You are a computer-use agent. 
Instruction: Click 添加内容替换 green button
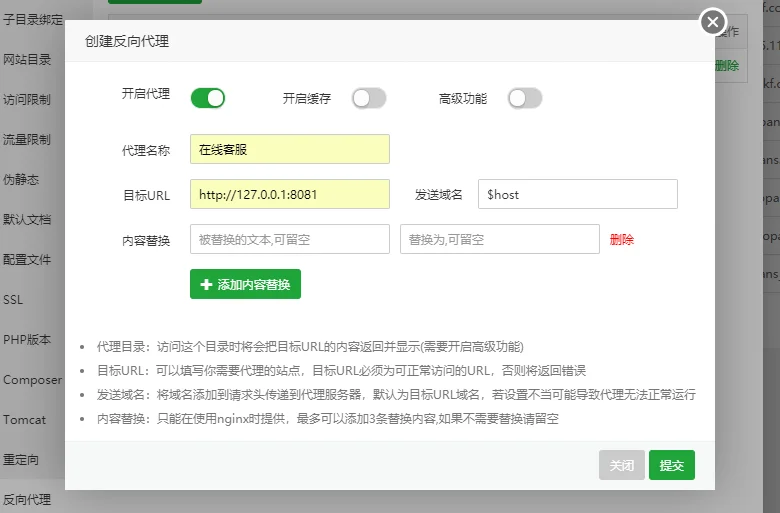coord(245,284)
